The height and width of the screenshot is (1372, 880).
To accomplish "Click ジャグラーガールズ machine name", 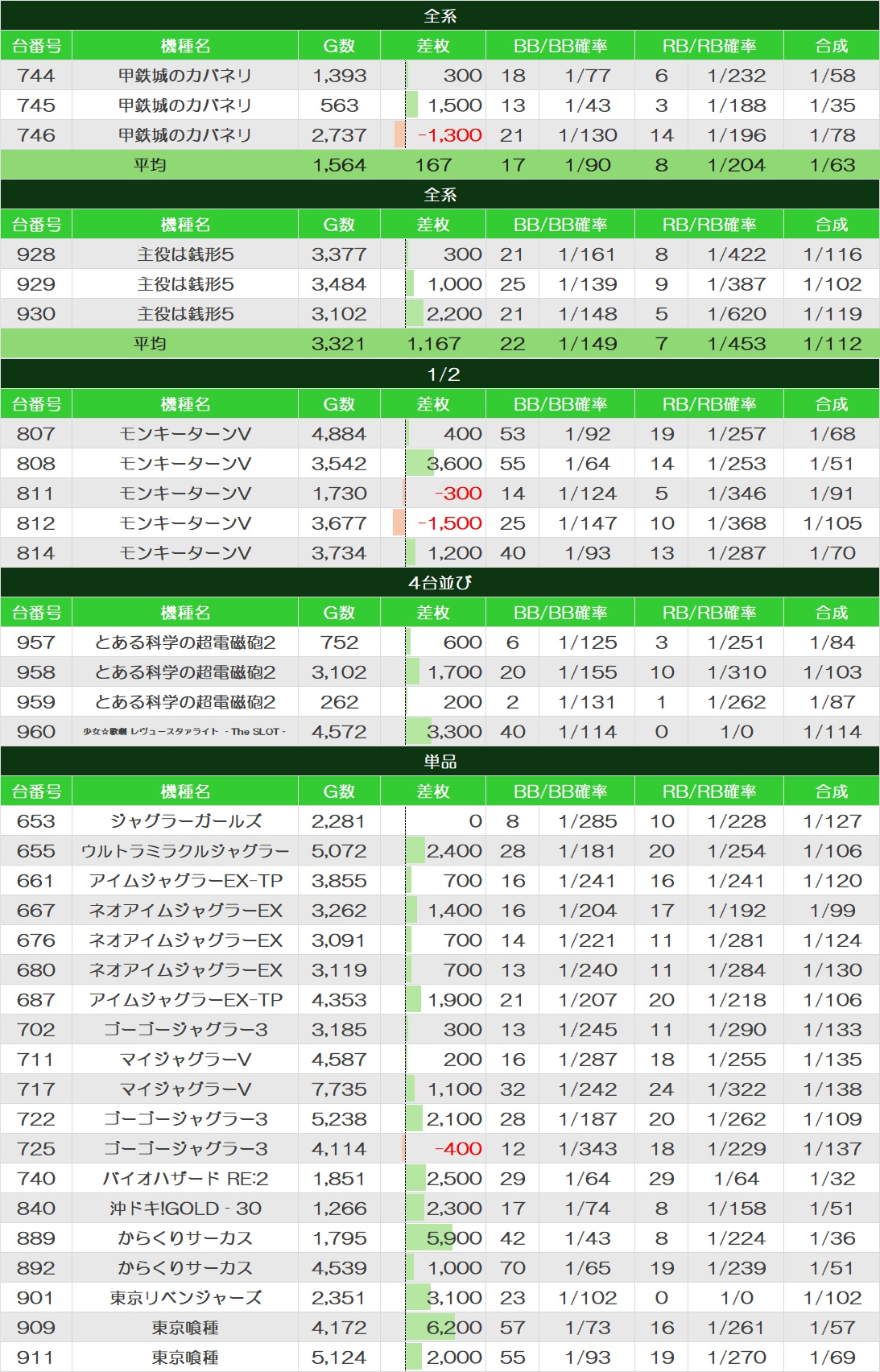I will click(185, 821).
